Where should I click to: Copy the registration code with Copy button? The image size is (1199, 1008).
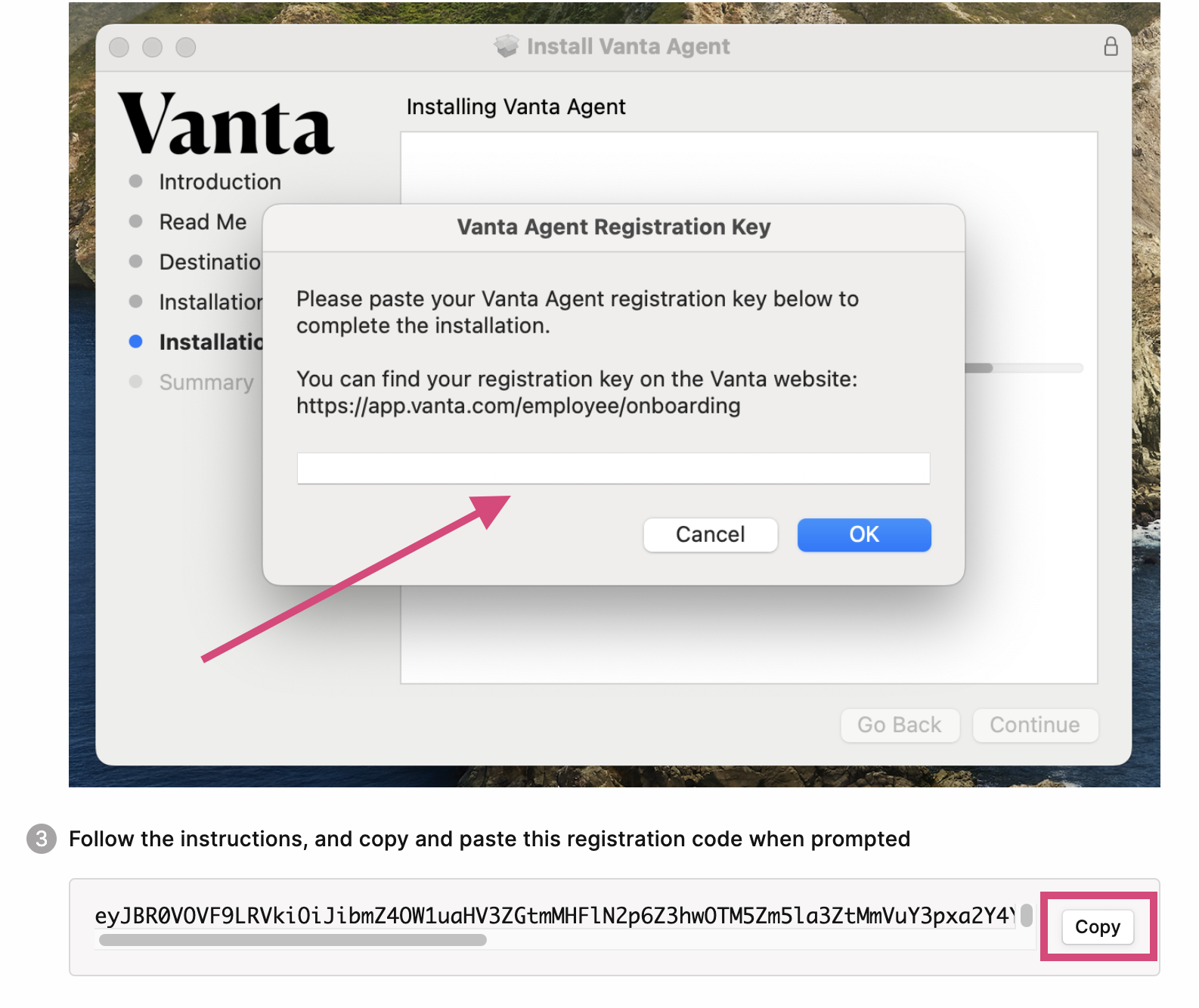point(1098,927)
